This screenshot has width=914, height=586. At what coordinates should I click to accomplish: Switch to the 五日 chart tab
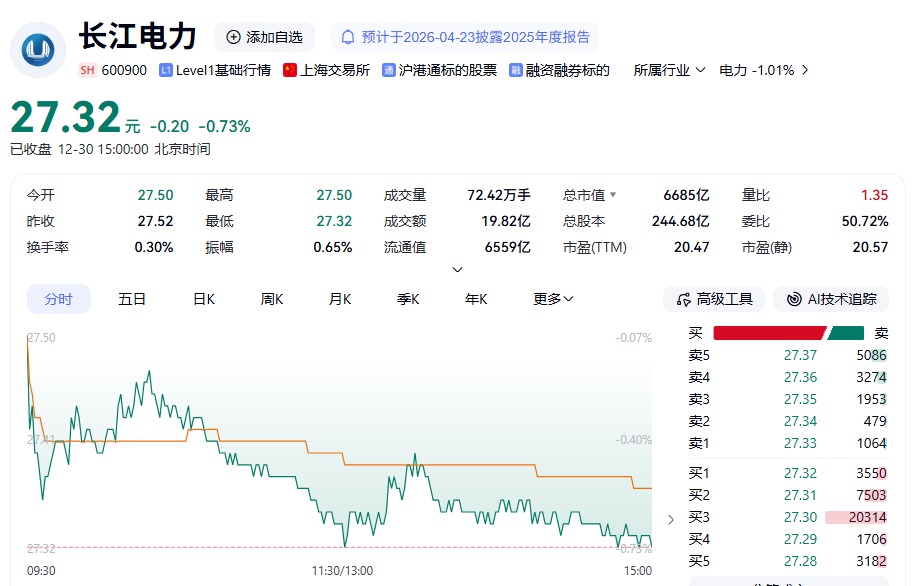132,299
